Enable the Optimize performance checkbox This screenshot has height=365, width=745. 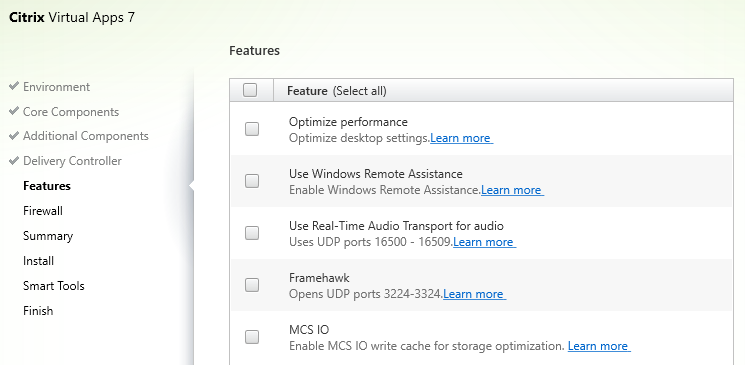pos(252,129)
